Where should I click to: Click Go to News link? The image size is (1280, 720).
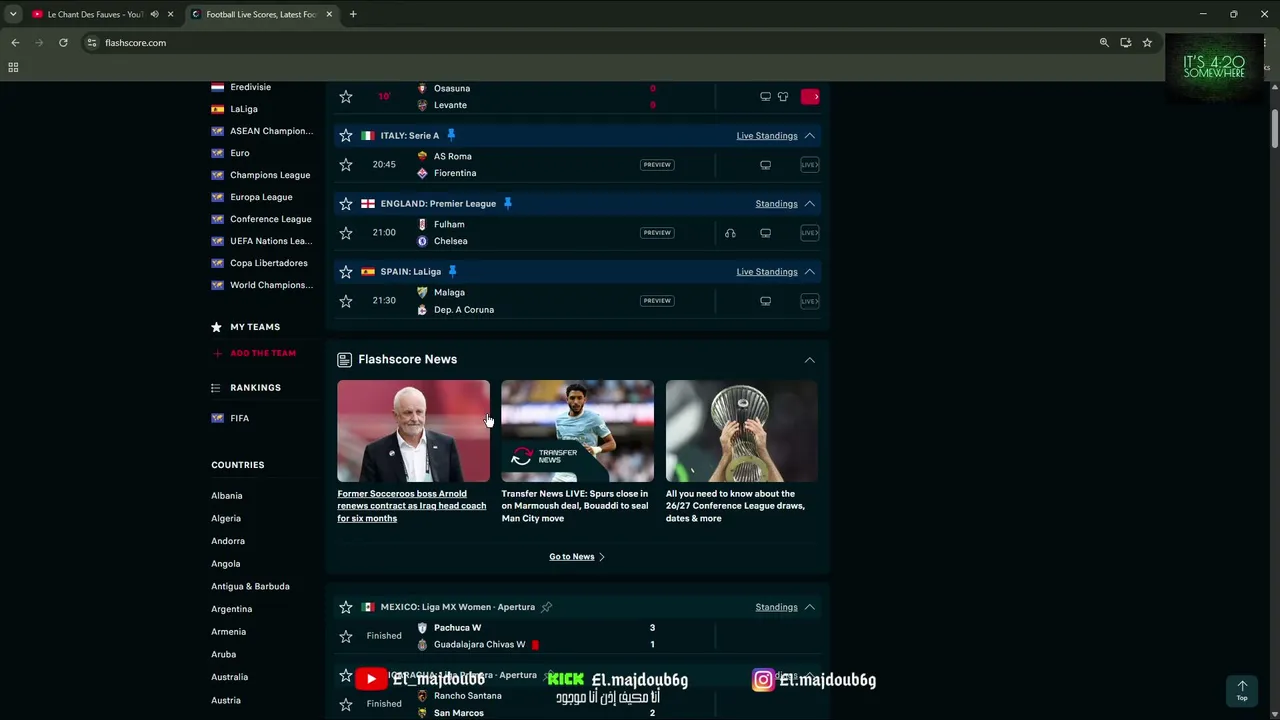click(577, 557)
